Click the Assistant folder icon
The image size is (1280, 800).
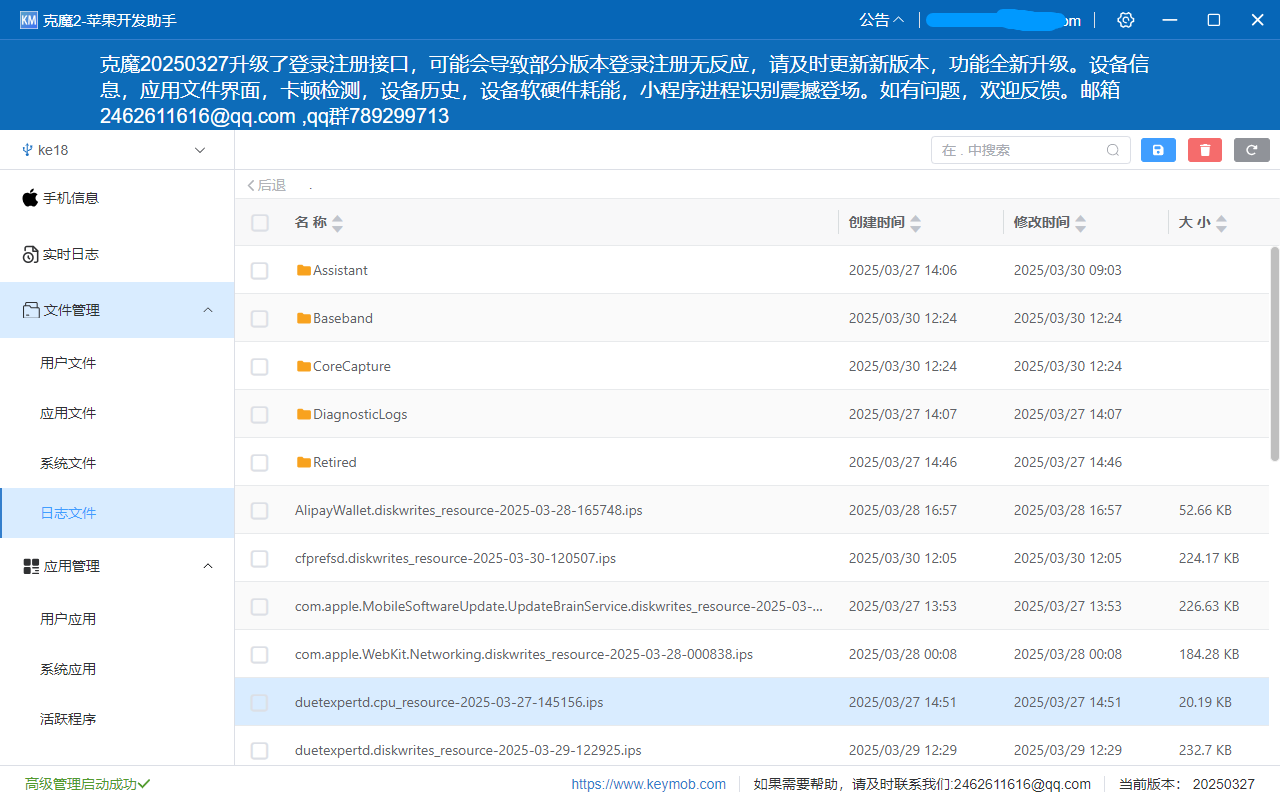(304, 270)
